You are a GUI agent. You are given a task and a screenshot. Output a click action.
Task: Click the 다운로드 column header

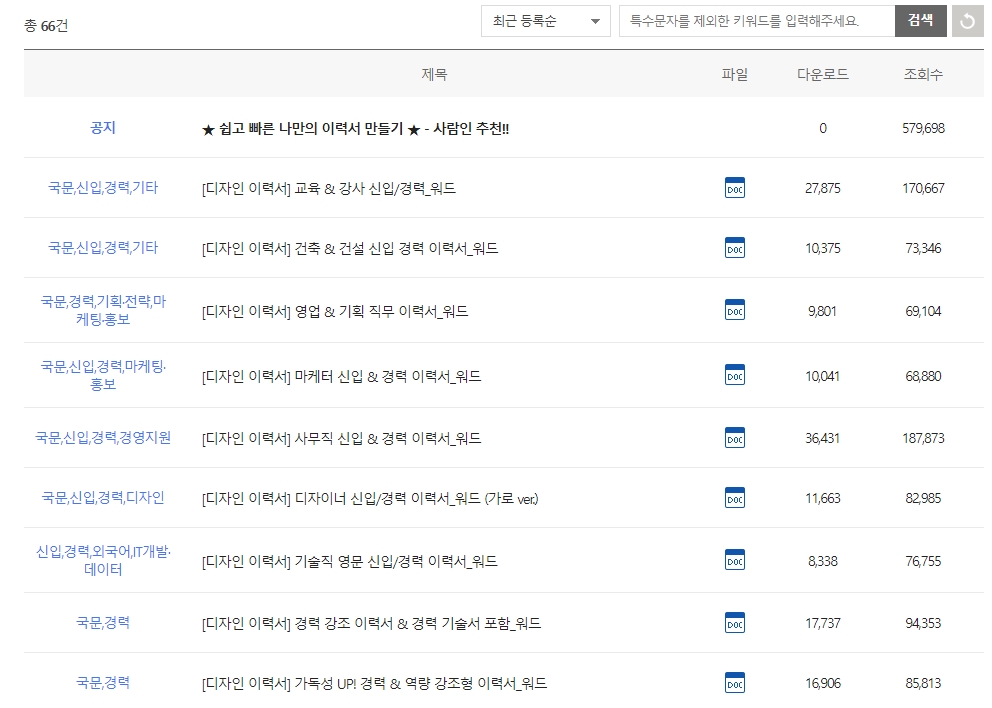[819, 74]
